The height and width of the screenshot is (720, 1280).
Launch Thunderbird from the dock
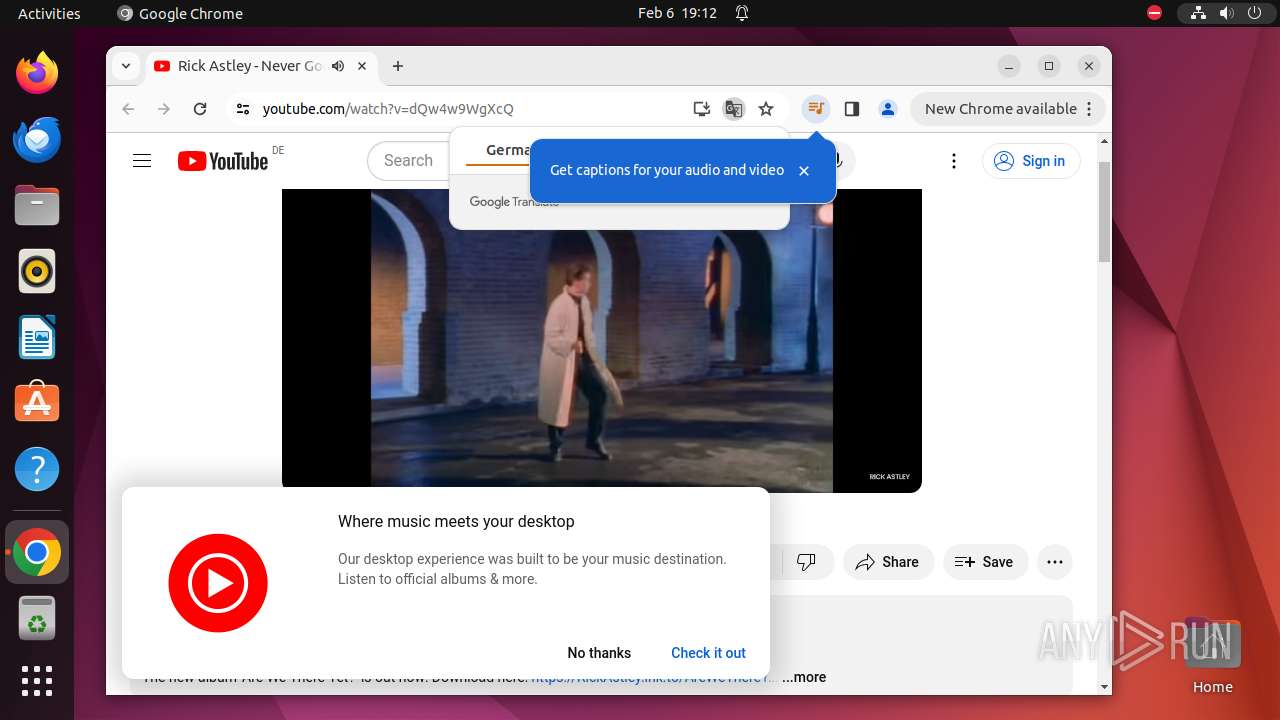[x=37, y=139]
